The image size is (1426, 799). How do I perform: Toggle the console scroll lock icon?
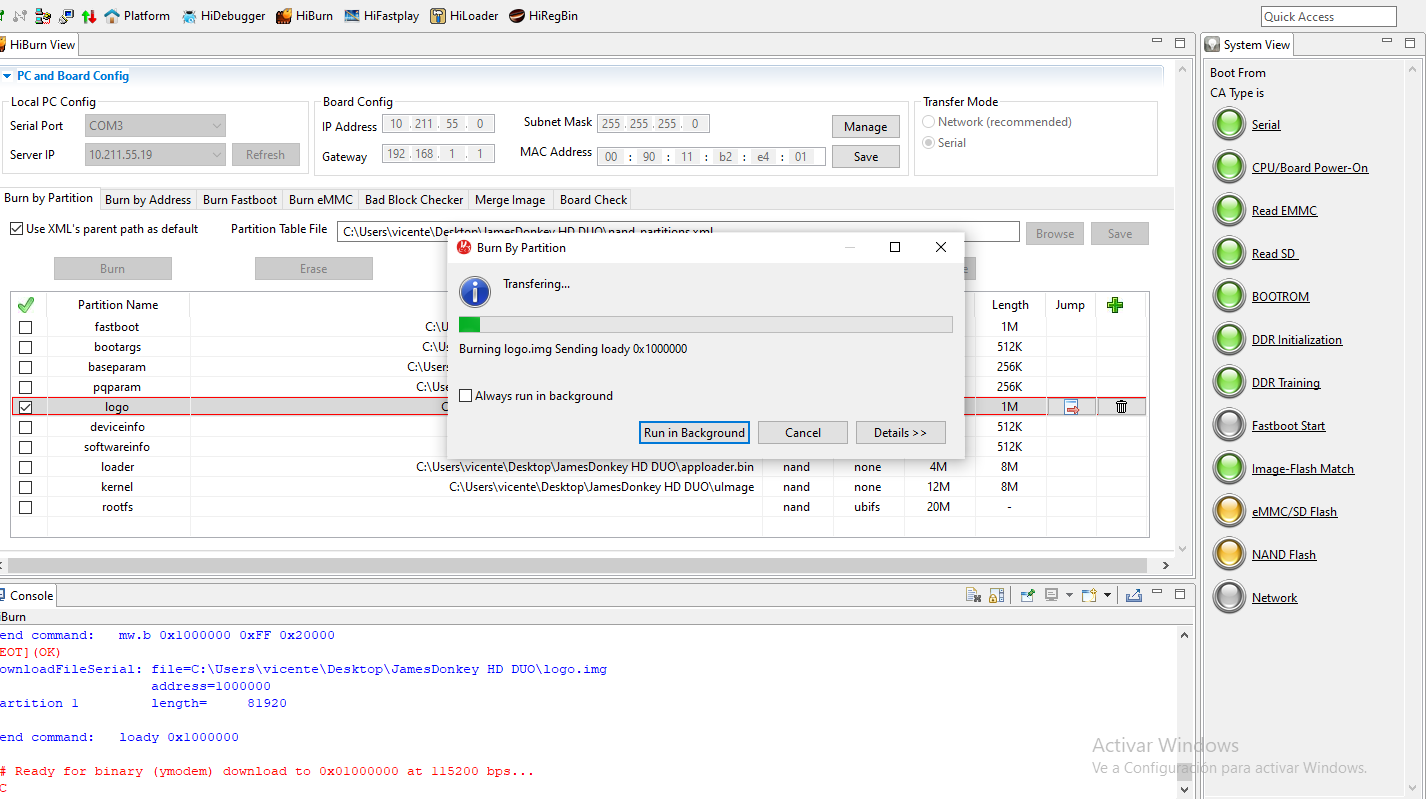pos(996,596)
